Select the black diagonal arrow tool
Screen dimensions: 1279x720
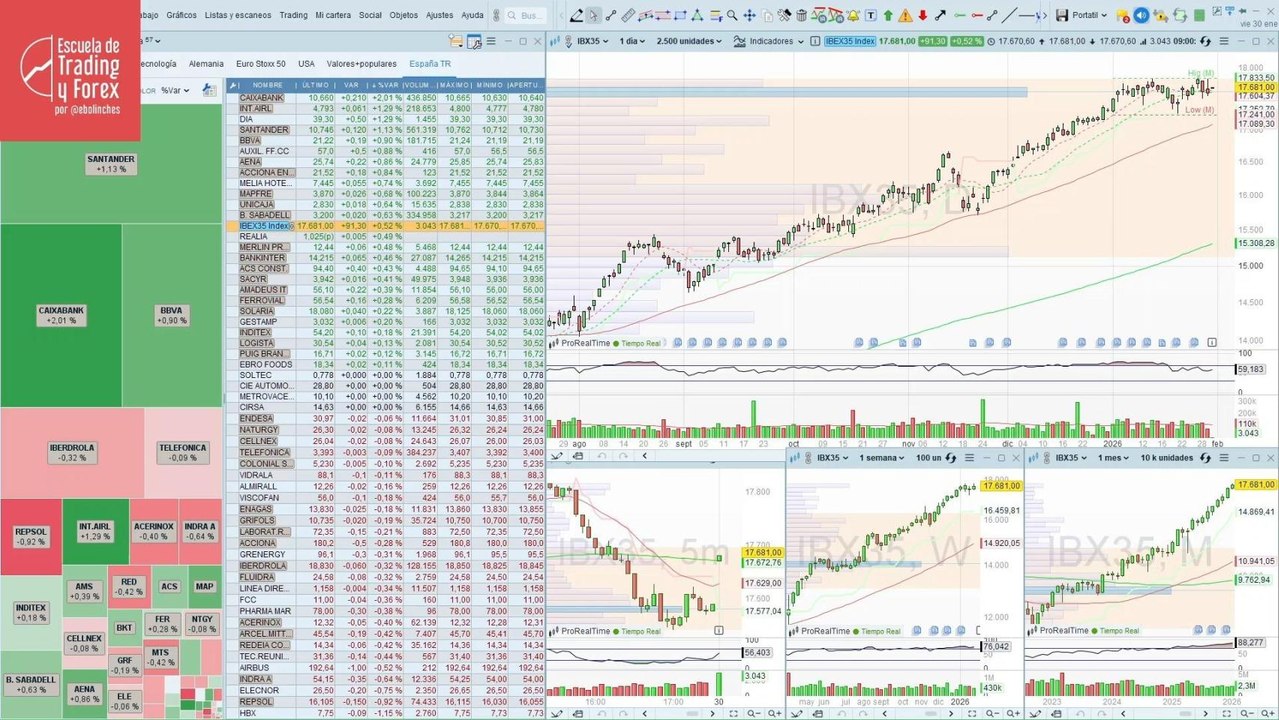(x=940, y=15)
